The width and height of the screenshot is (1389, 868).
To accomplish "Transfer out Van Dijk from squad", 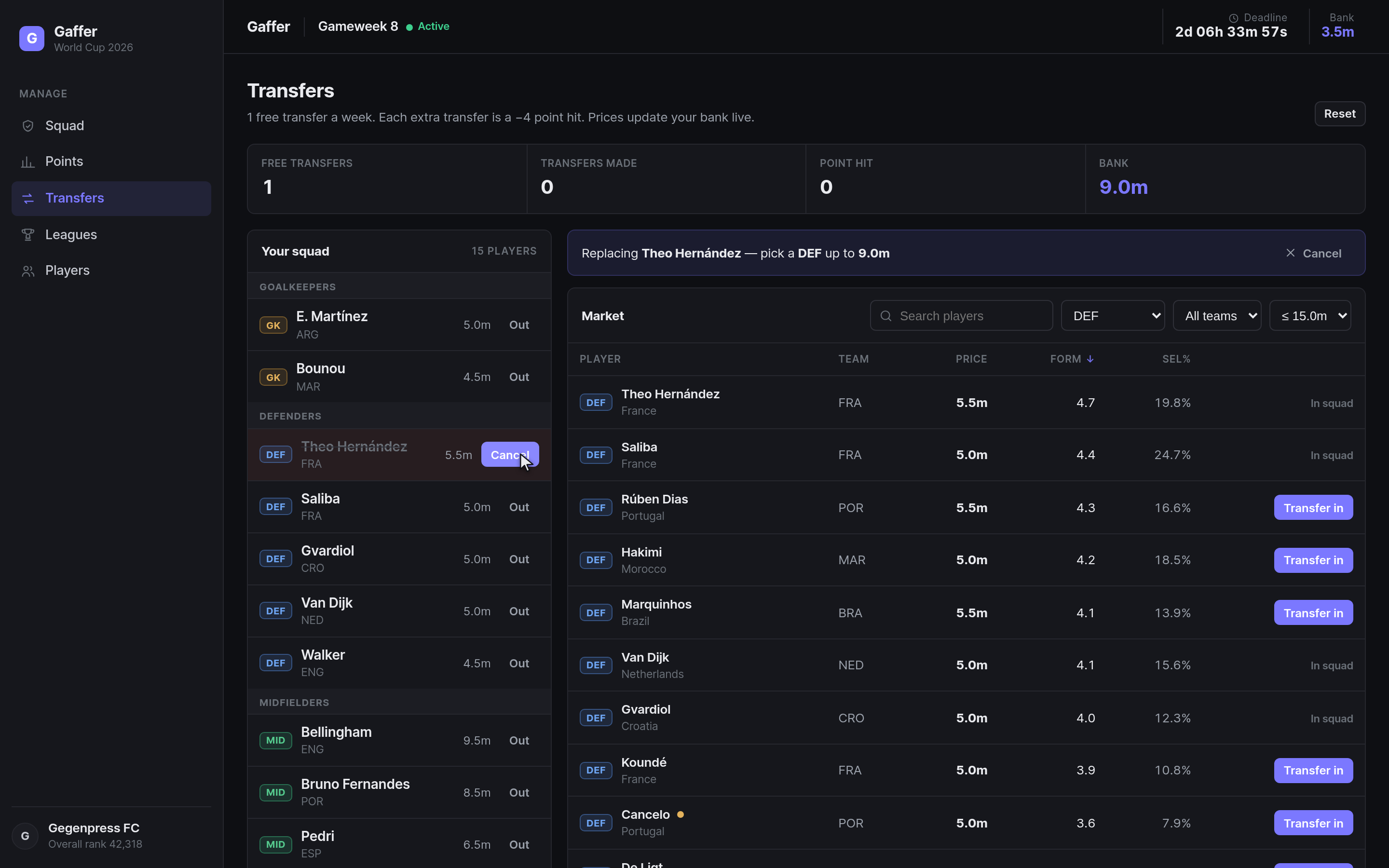I will (x=519, y=611).
